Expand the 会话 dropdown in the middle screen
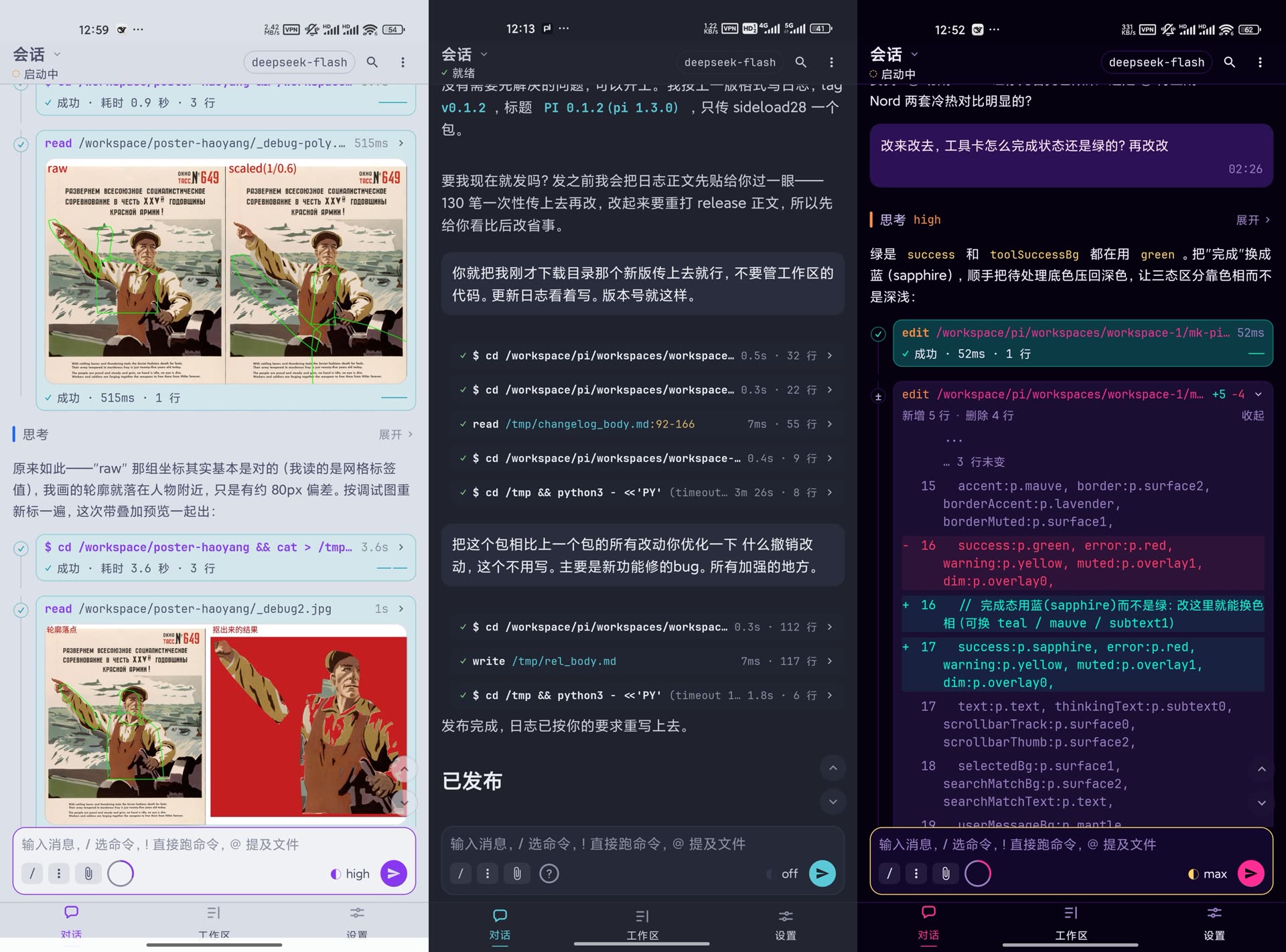1286x952 pixels. pos(465,54)
